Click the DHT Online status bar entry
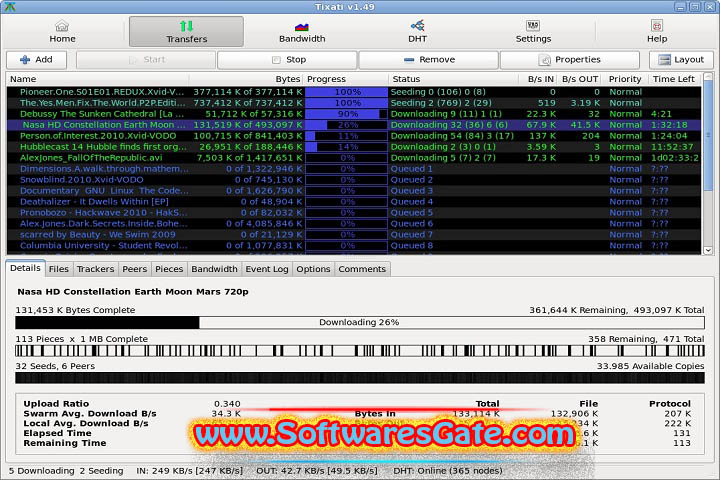Screen dimensions: 720x480 tap(448, 471)
